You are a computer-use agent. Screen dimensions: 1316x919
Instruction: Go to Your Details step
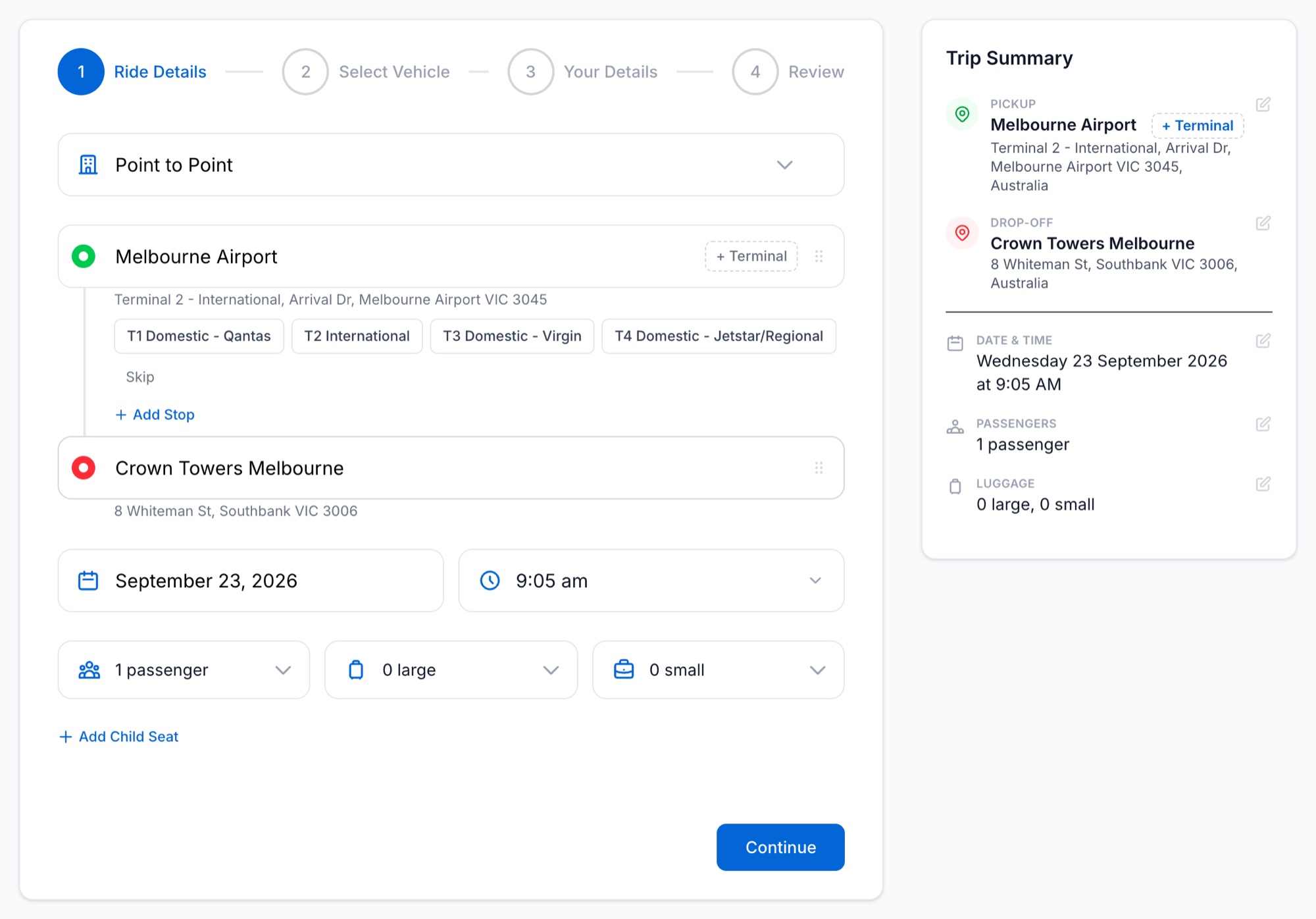pyautogui.click(x=582, y=72)
